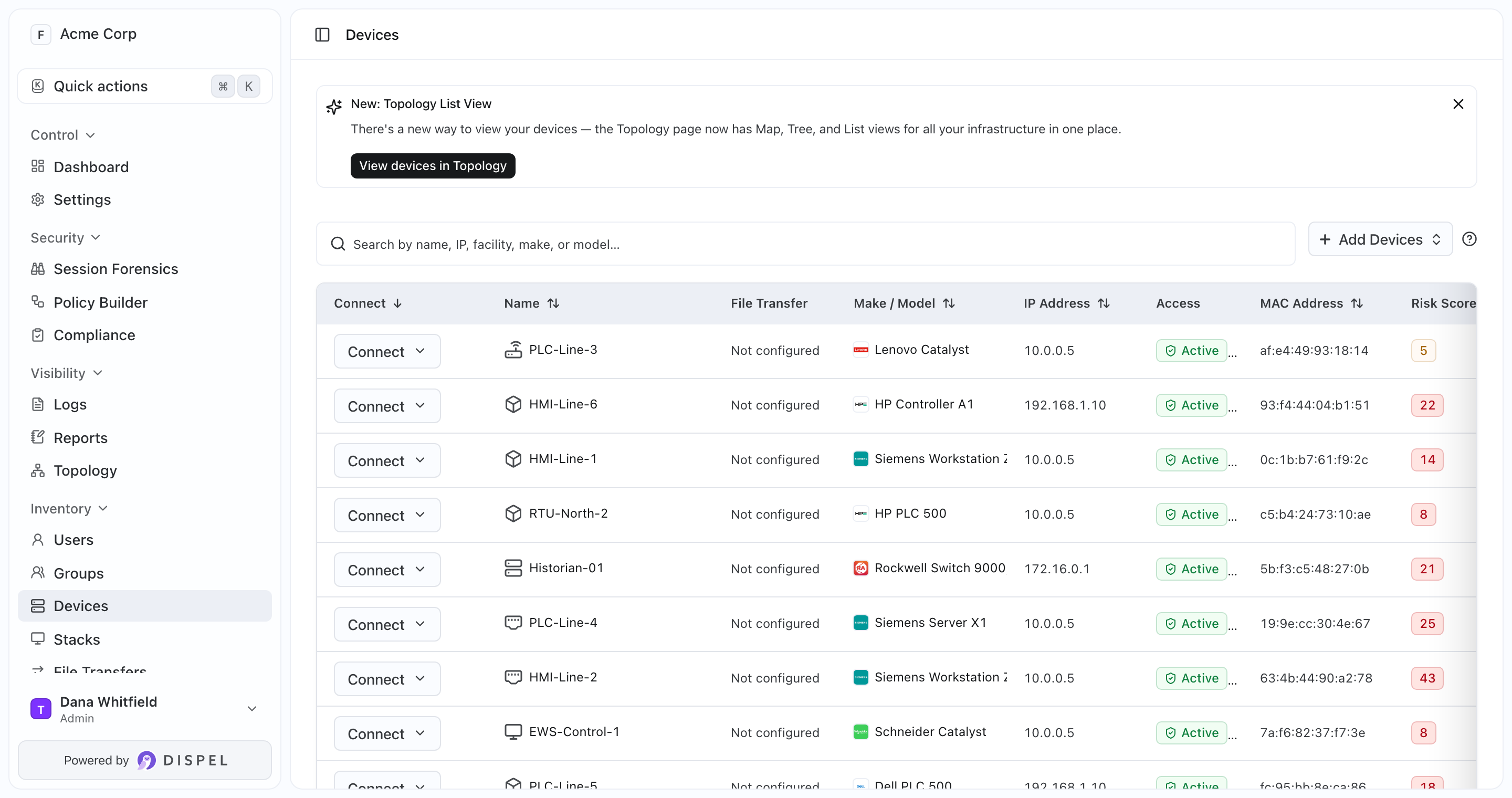
Task: Open the Add Devices dropdown
Action: (1380, 239)
